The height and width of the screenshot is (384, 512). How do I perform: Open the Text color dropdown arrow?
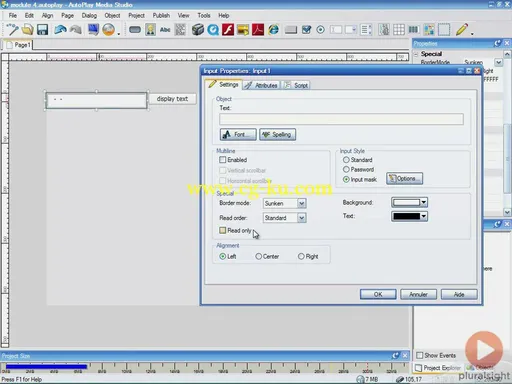tap(423, 216)
